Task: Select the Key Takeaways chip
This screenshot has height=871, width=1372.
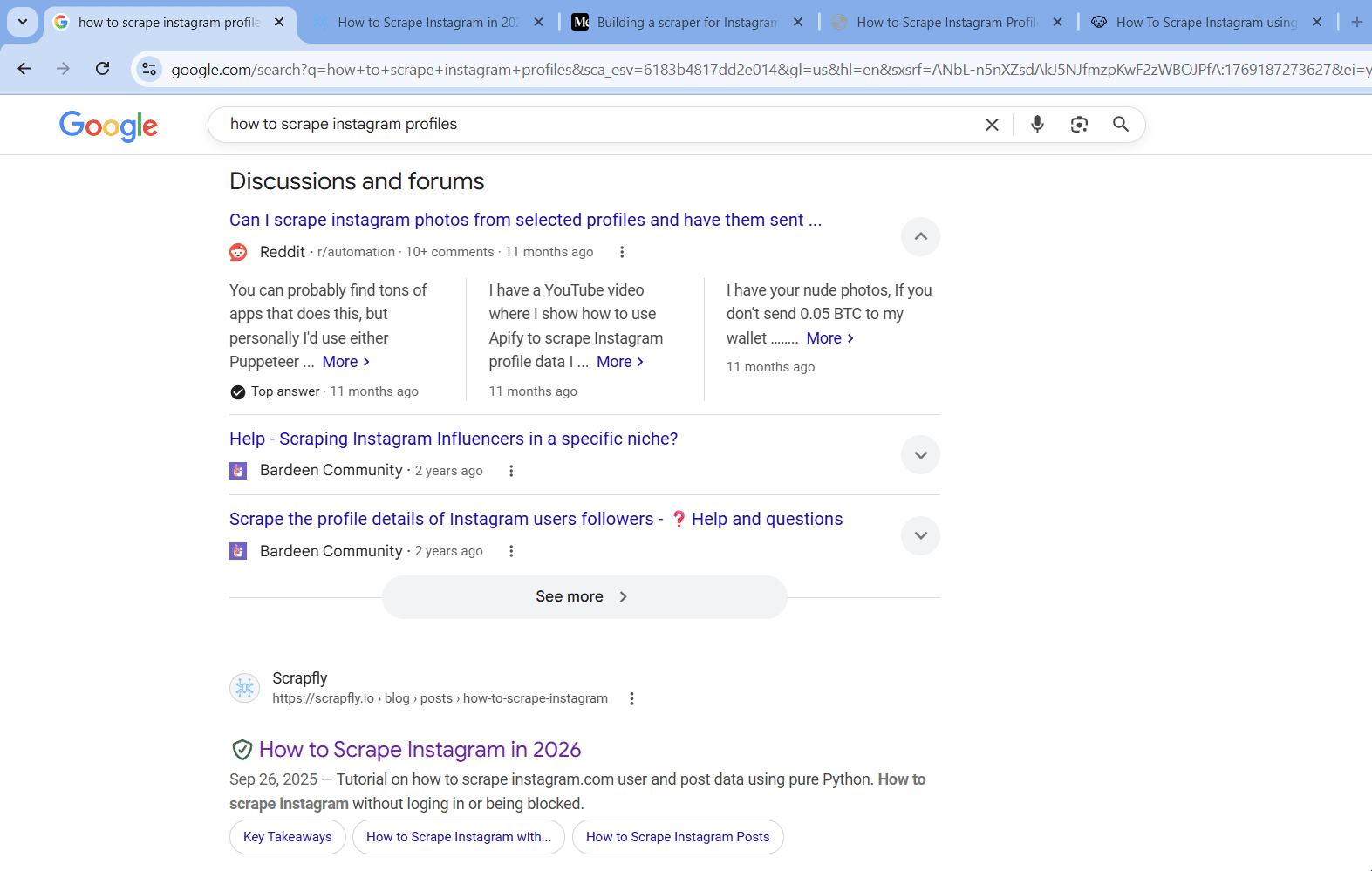Action: click(x=287, y=837)
